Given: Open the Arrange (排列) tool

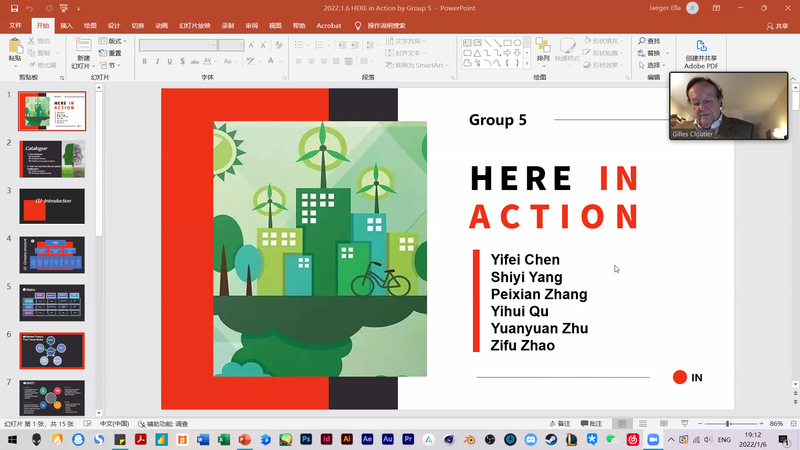Looking at the screenshot, I should (543, 46).
